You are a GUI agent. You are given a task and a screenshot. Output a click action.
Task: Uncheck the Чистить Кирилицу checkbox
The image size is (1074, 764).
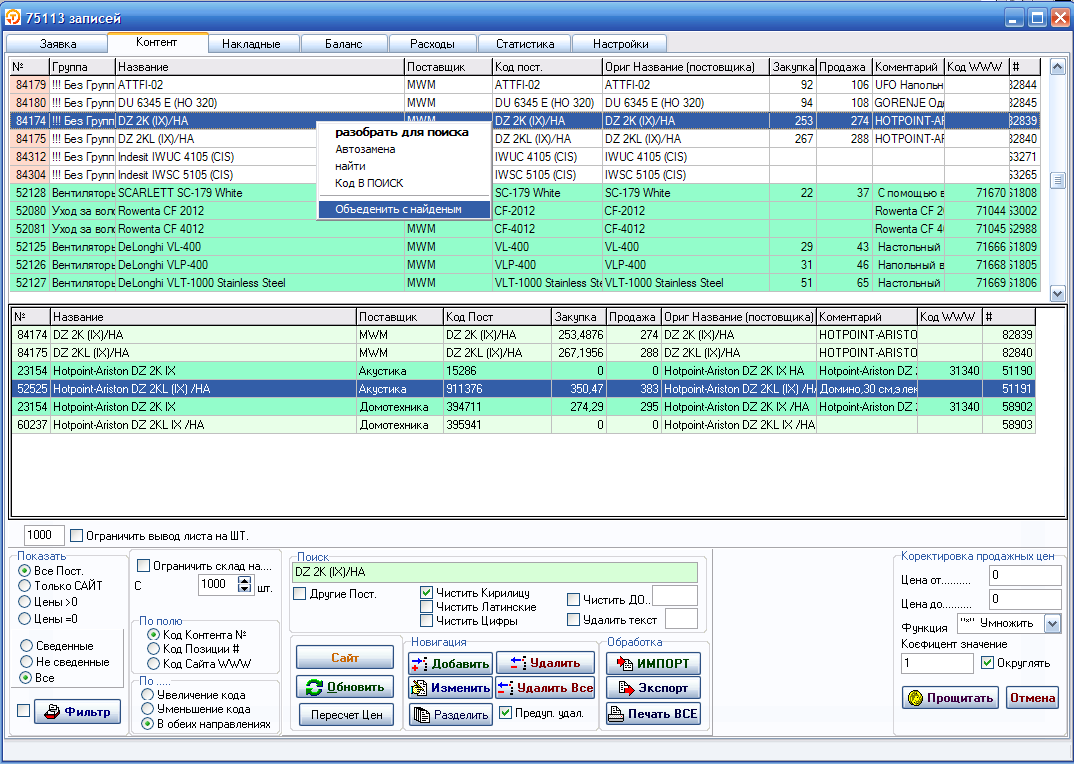click(427, 592)
